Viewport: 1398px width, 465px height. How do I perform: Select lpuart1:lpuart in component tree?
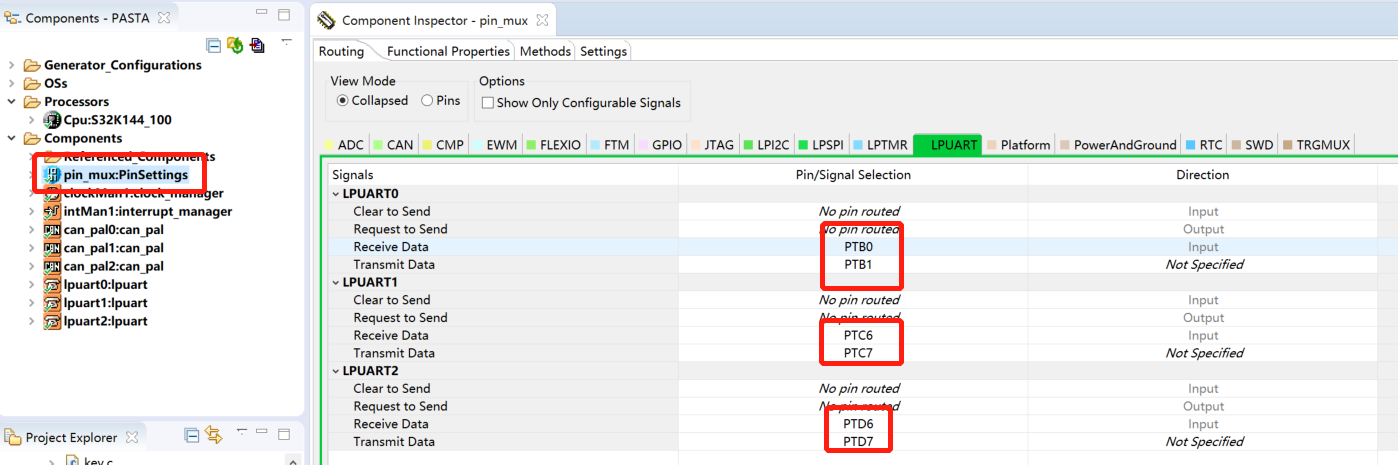click(x=105, y=303)
